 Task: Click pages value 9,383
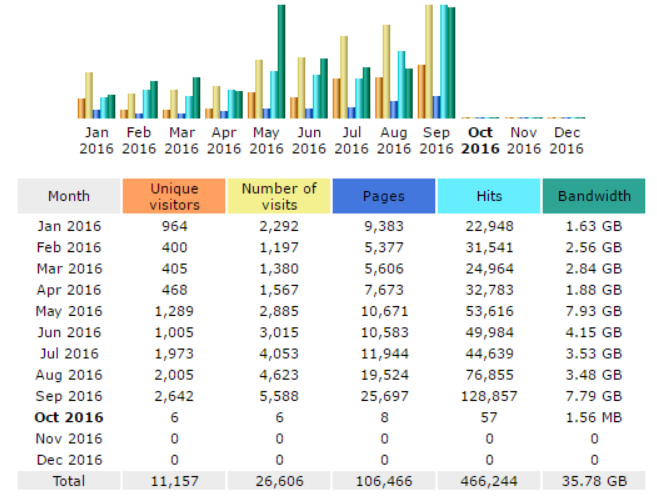point(384,226)
